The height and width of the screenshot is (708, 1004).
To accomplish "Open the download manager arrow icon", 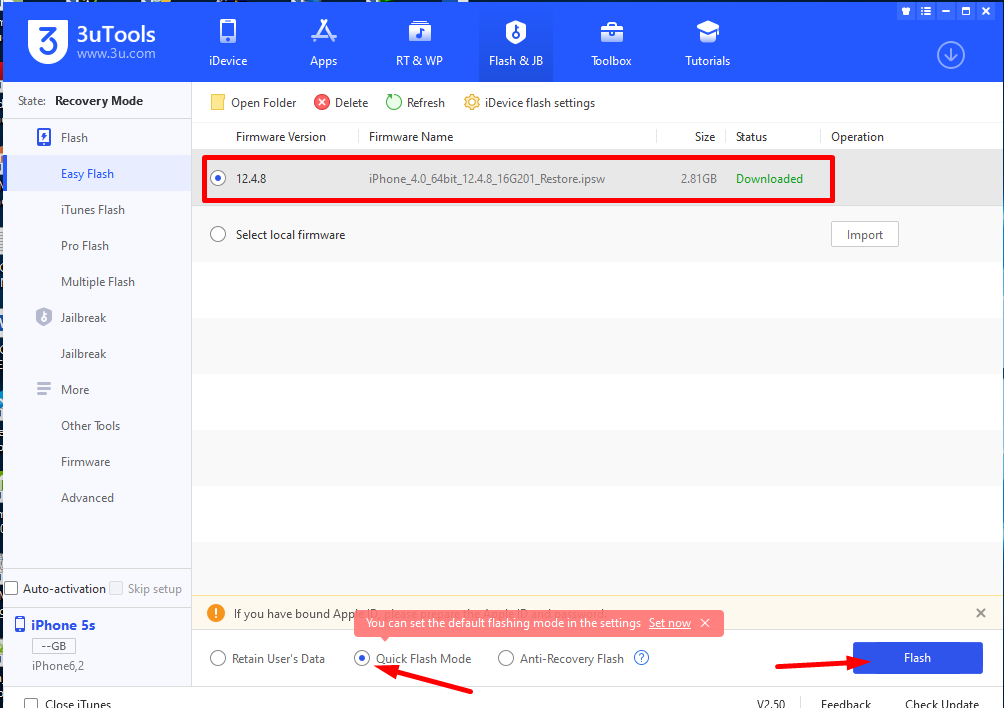I will 951,55.
